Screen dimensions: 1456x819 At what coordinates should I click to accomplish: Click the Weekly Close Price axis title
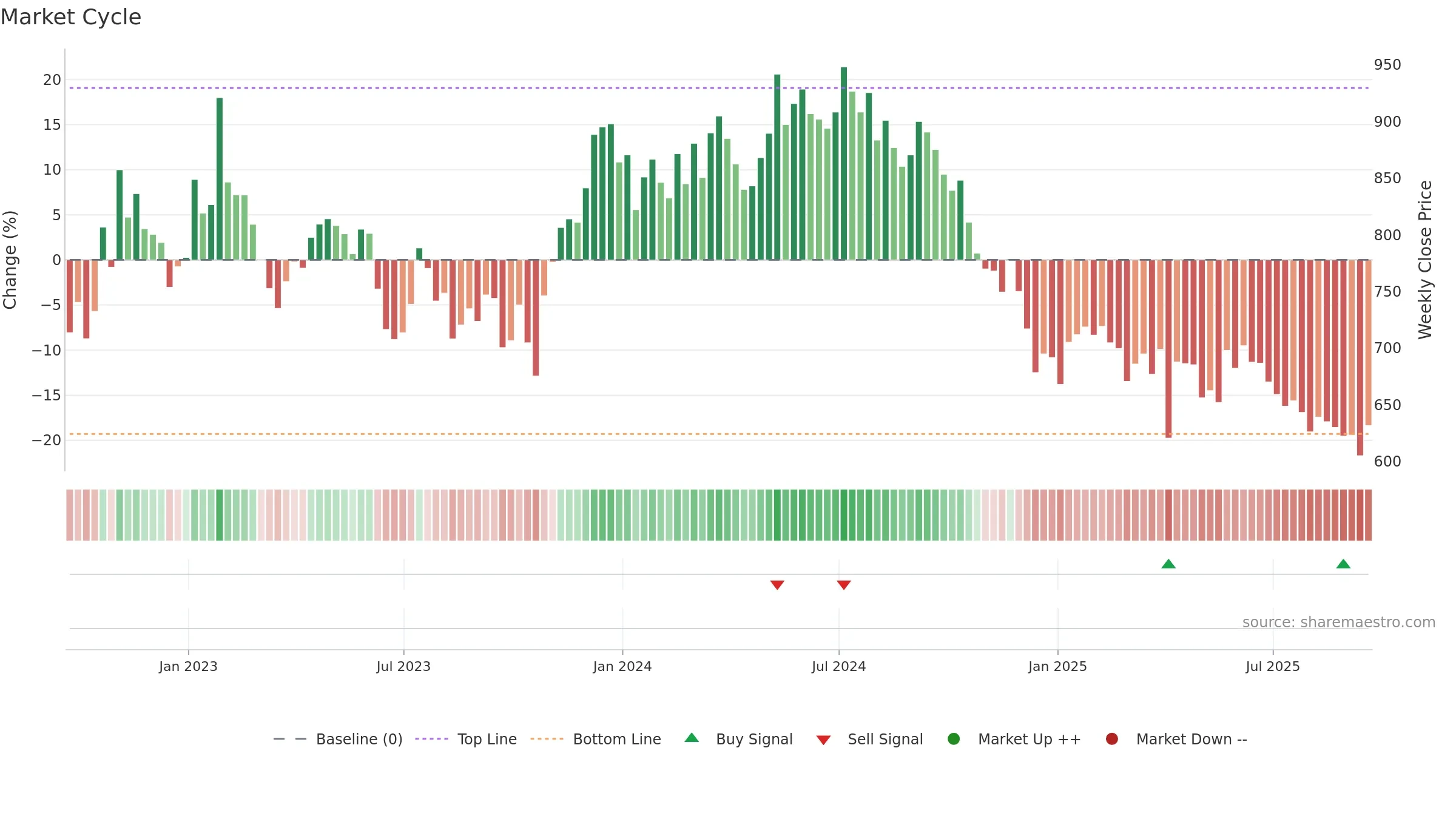point(1425,260)
